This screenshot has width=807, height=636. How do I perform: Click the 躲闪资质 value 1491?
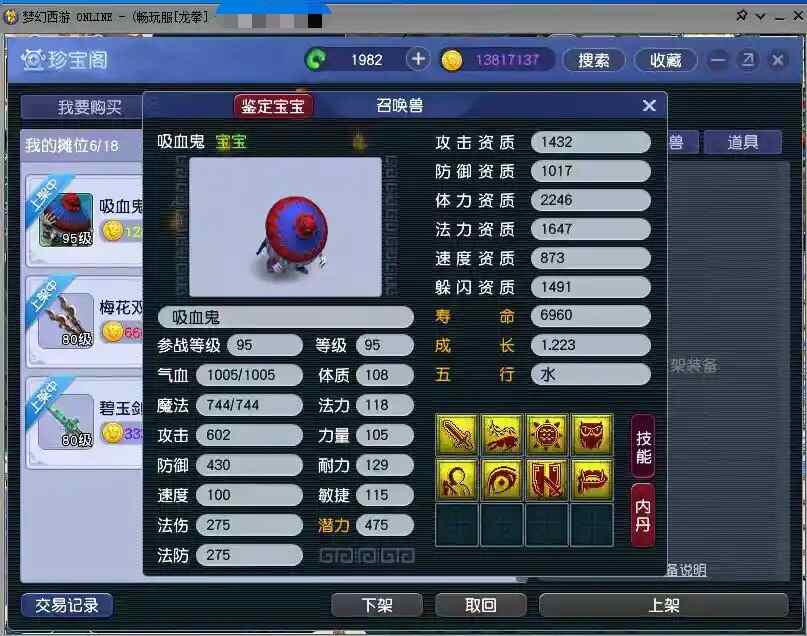click(591, 287)
